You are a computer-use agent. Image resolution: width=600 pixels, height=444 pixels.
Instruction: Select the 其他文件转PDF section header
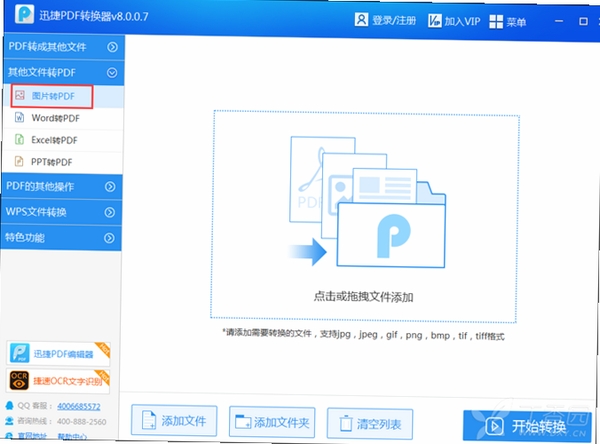pyautogui.click(x=64, y=72)
